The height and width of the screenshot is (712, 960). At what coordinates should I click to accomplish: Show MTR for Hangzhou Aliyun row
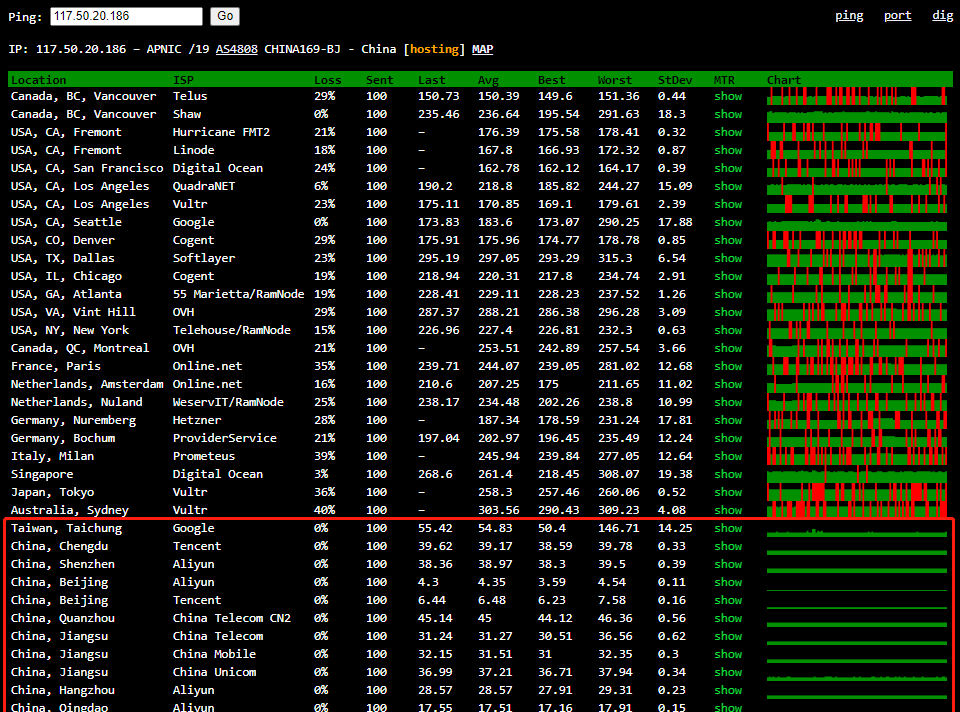coord(728,691)
